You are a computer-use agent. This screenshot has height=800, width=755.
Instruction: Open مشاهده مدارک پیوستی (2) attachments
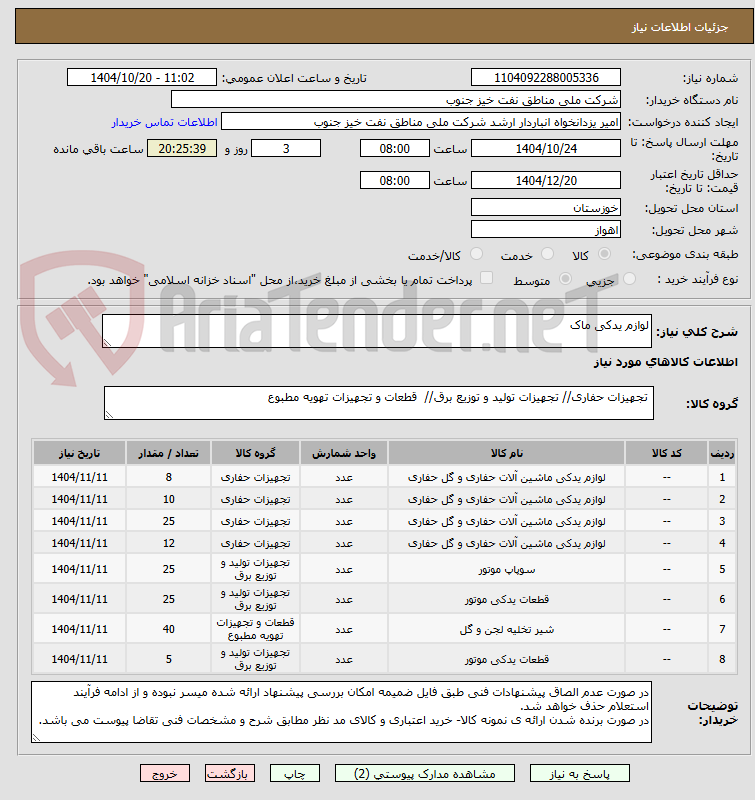pos(424,773)
